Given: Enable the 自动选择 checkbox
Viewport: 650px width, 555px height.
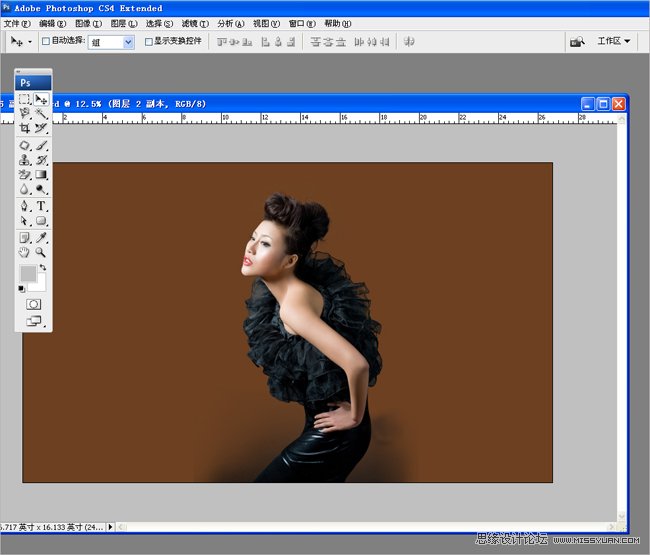Looking at the screenshot, I should (x=46, y=42).
